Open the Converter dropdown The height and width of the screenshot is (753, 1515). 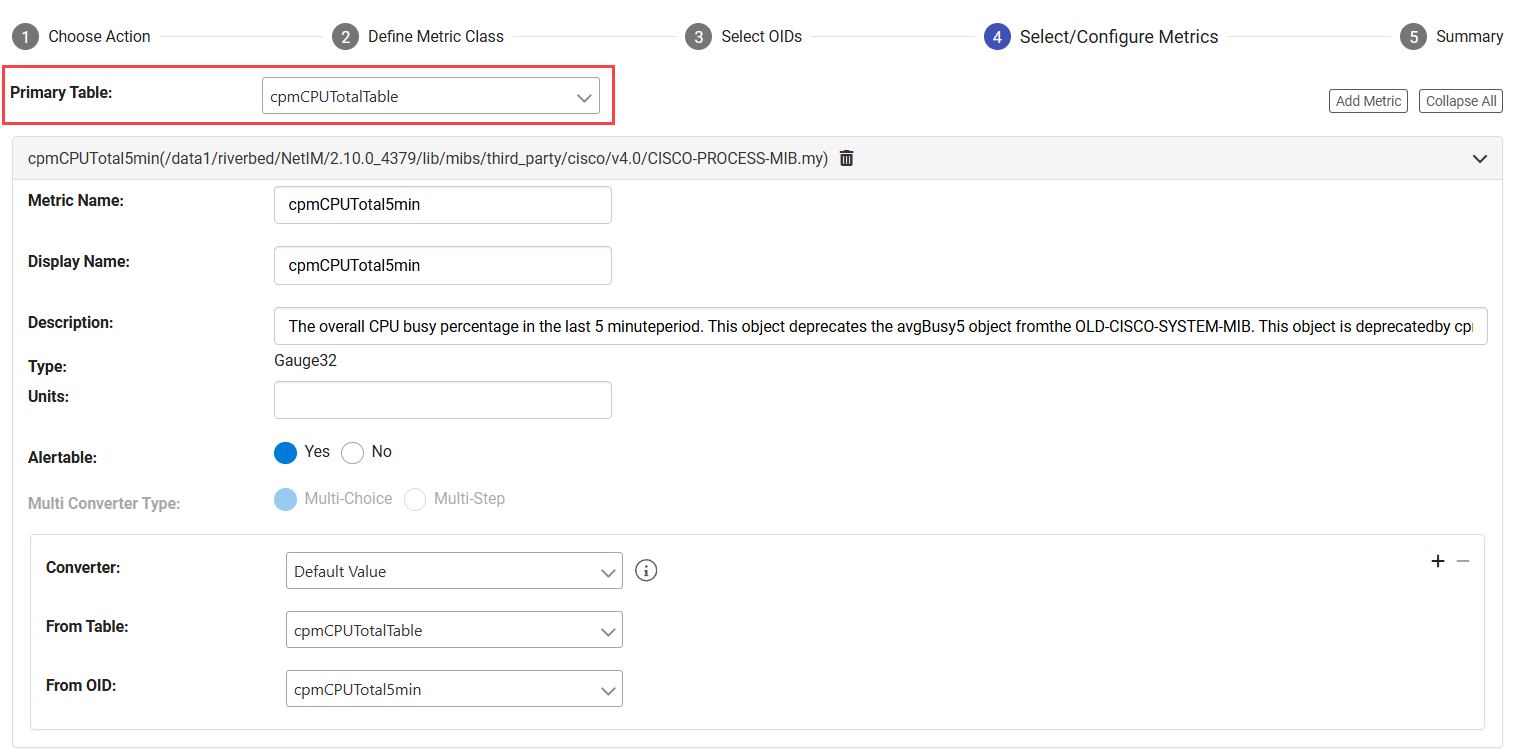tap(453, 571)
